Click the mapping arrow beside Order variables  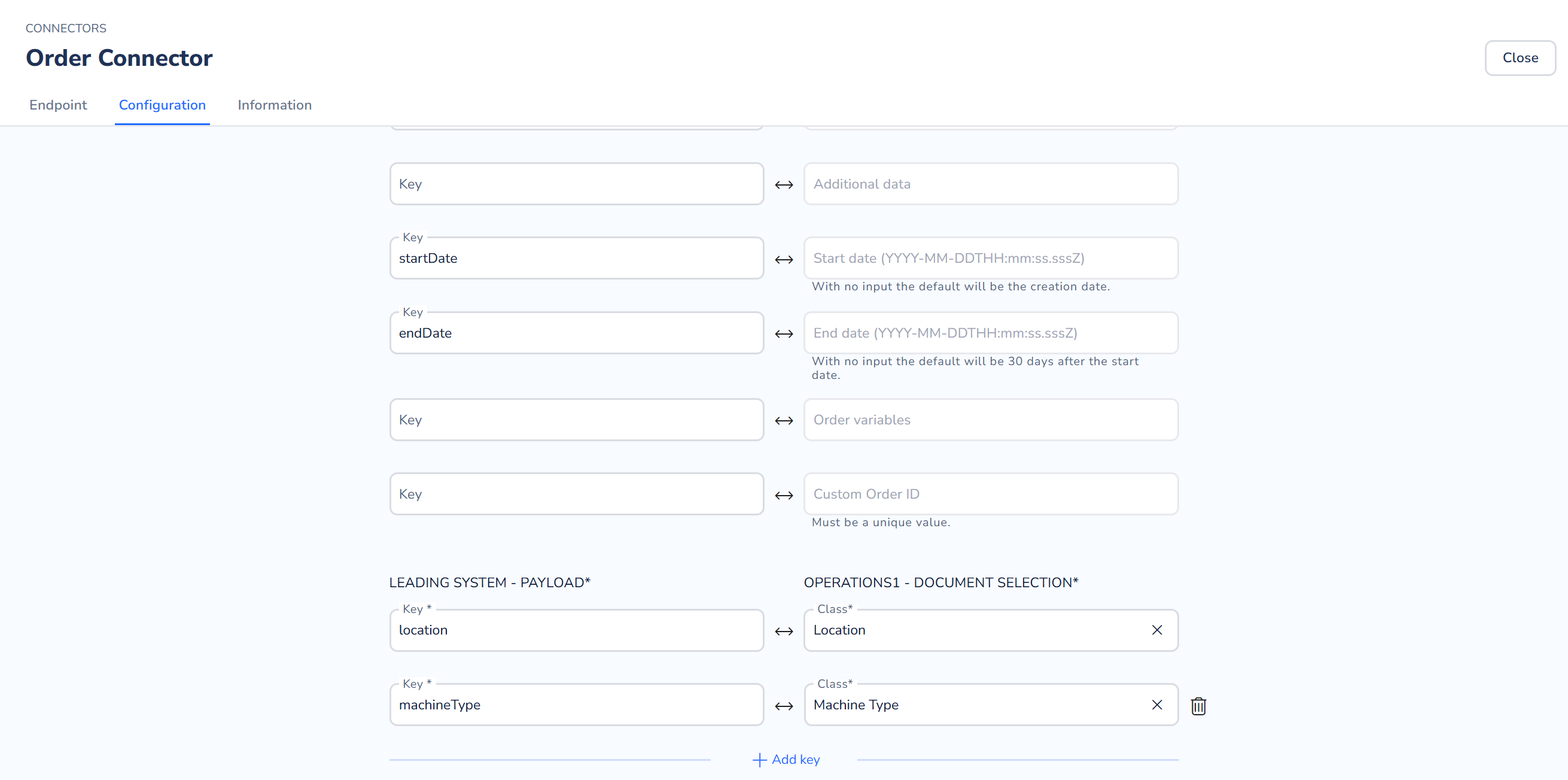coord(784,421)
